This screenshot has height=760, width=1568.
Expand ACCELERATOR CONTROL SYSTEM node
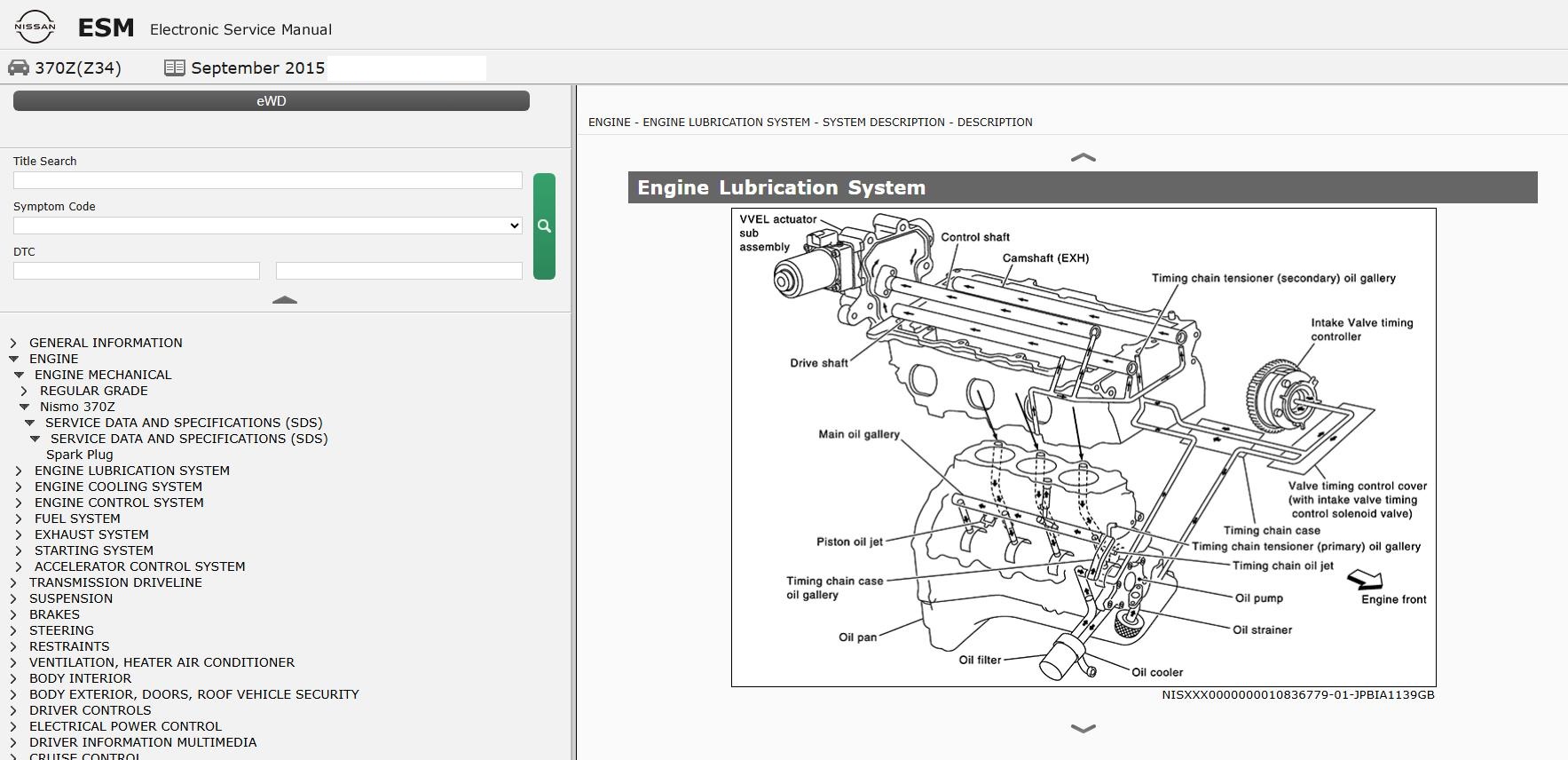coord(19,566)
